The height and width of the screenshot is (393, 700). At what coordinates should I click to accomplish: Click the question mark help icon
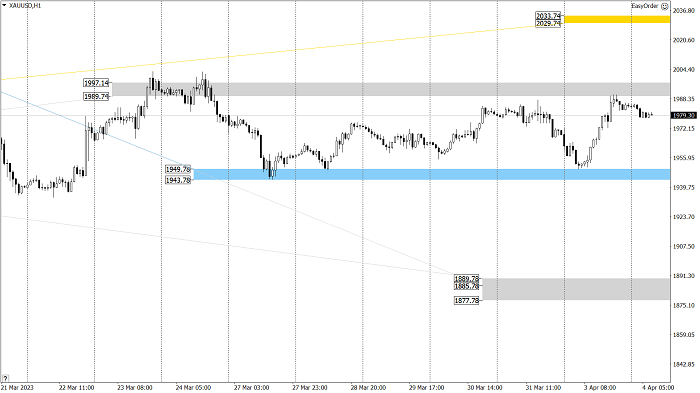(x=5, y=378)
